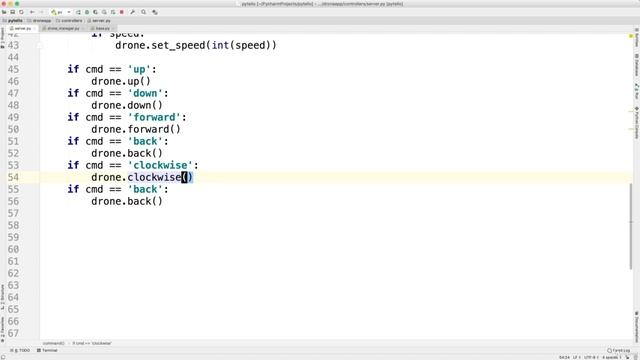This screenshot has height=360, width=640.
Task: Navigate forward with the right arrow
Action: (x=41, y=12)
